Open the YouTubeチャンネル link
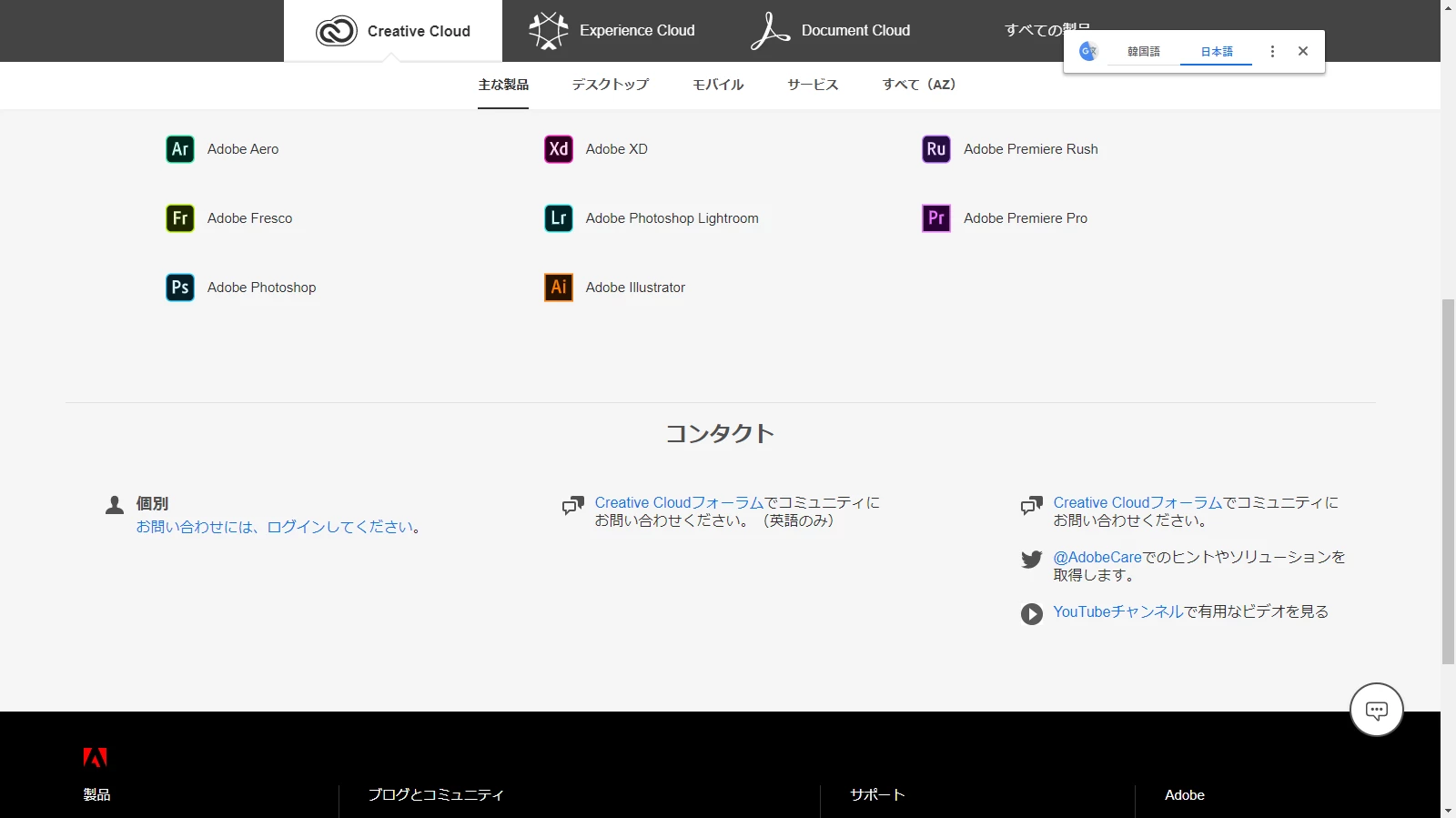1456x818 pixels. 1118,611
